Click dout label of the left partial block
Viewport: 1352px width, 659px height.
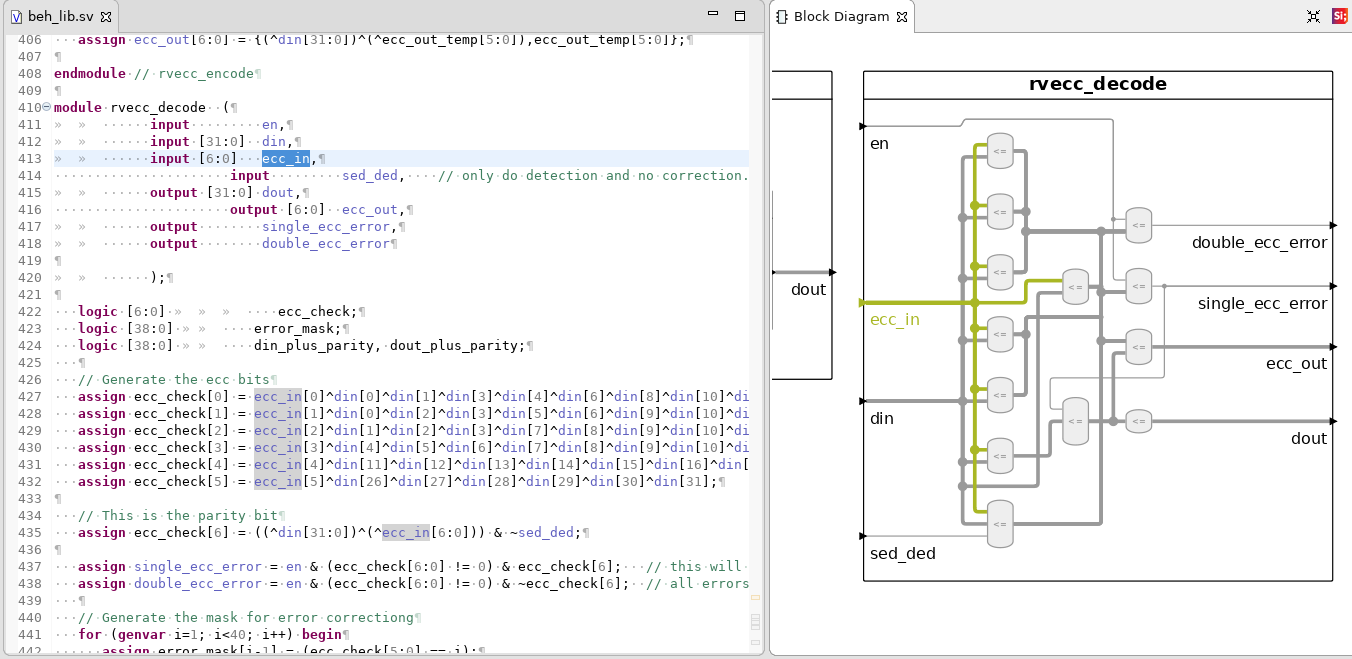[808, 289]
